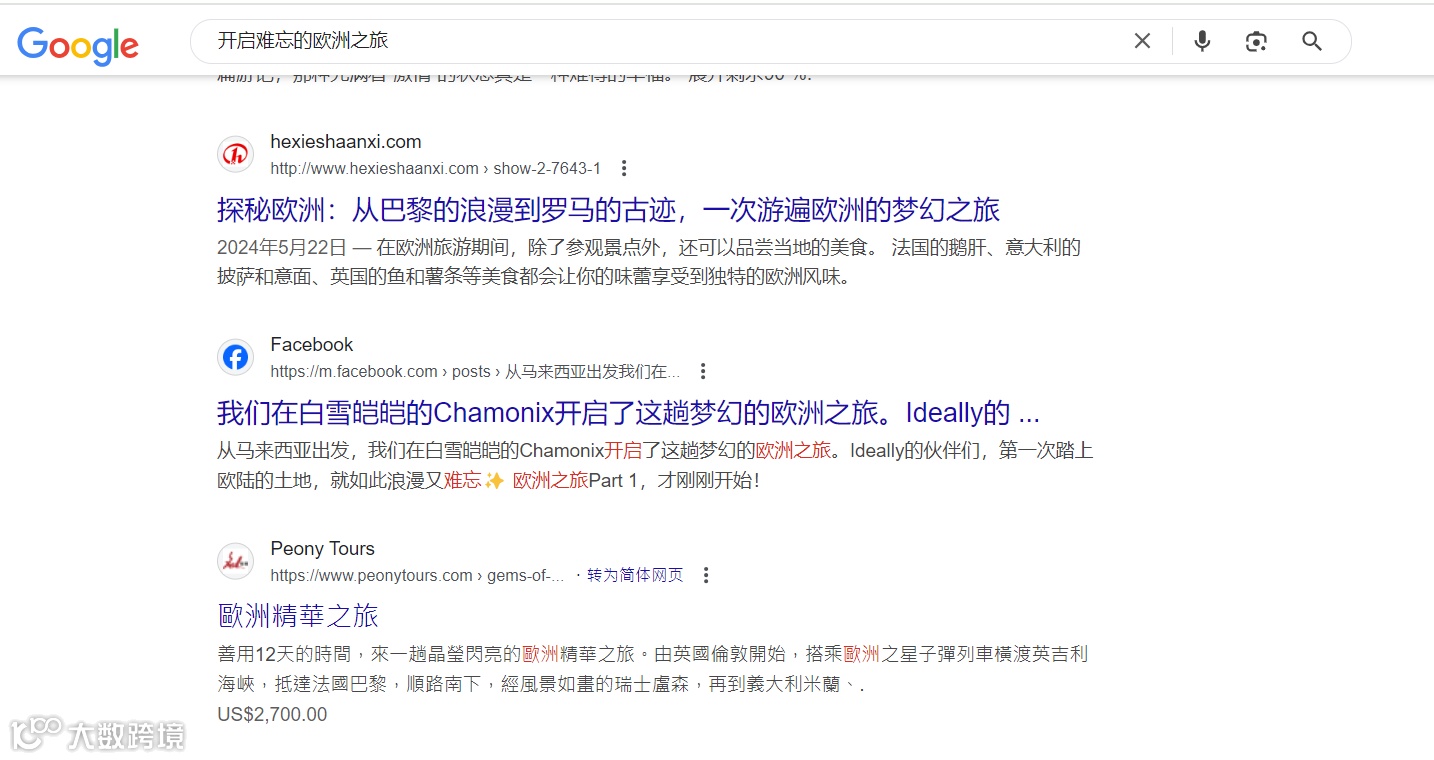
Task: Click the Facebook snippet starting 从马来西亚出发
Action: click(x=655, y=465)
